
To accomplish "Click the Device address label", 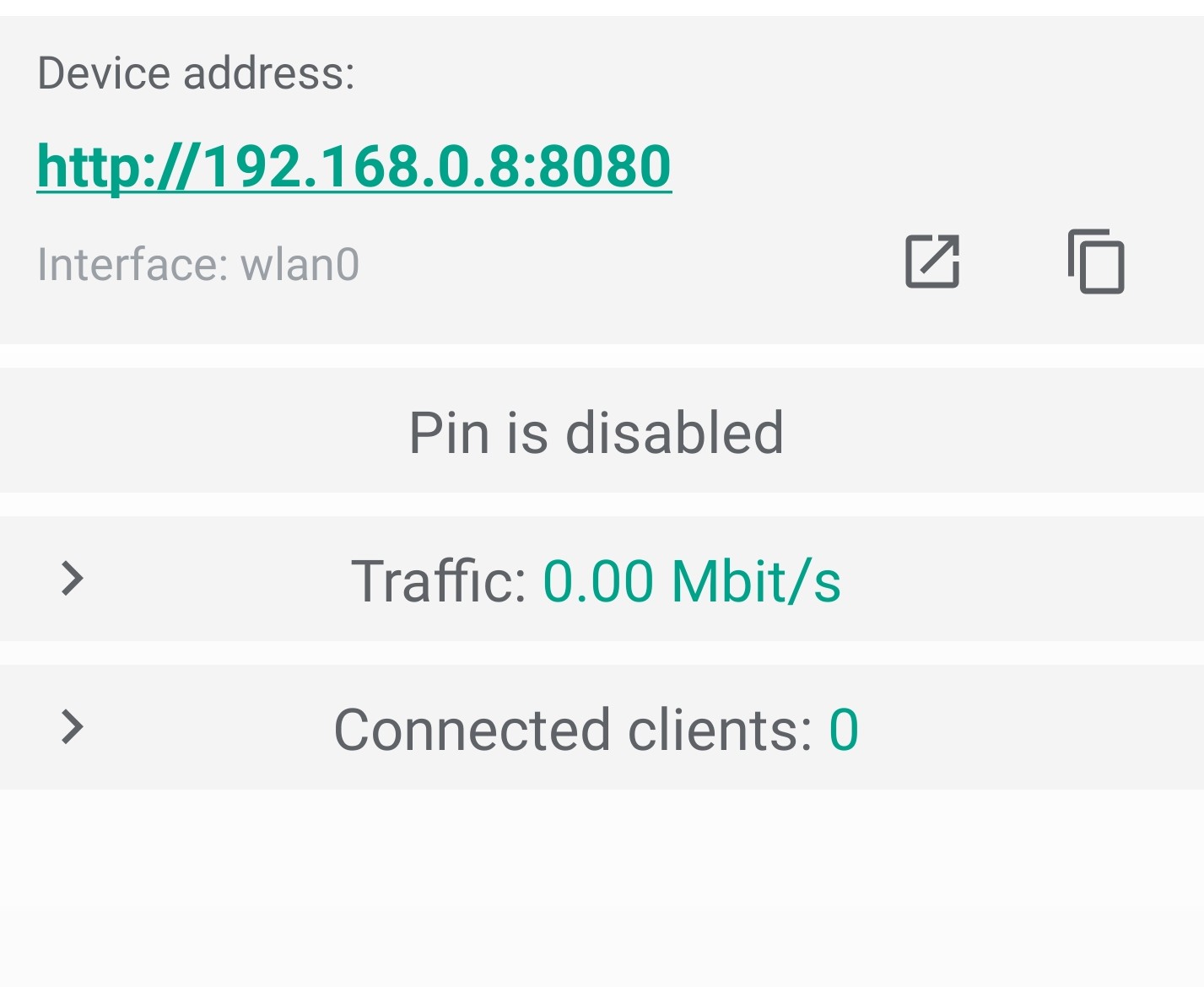I will tap(196, 73).
